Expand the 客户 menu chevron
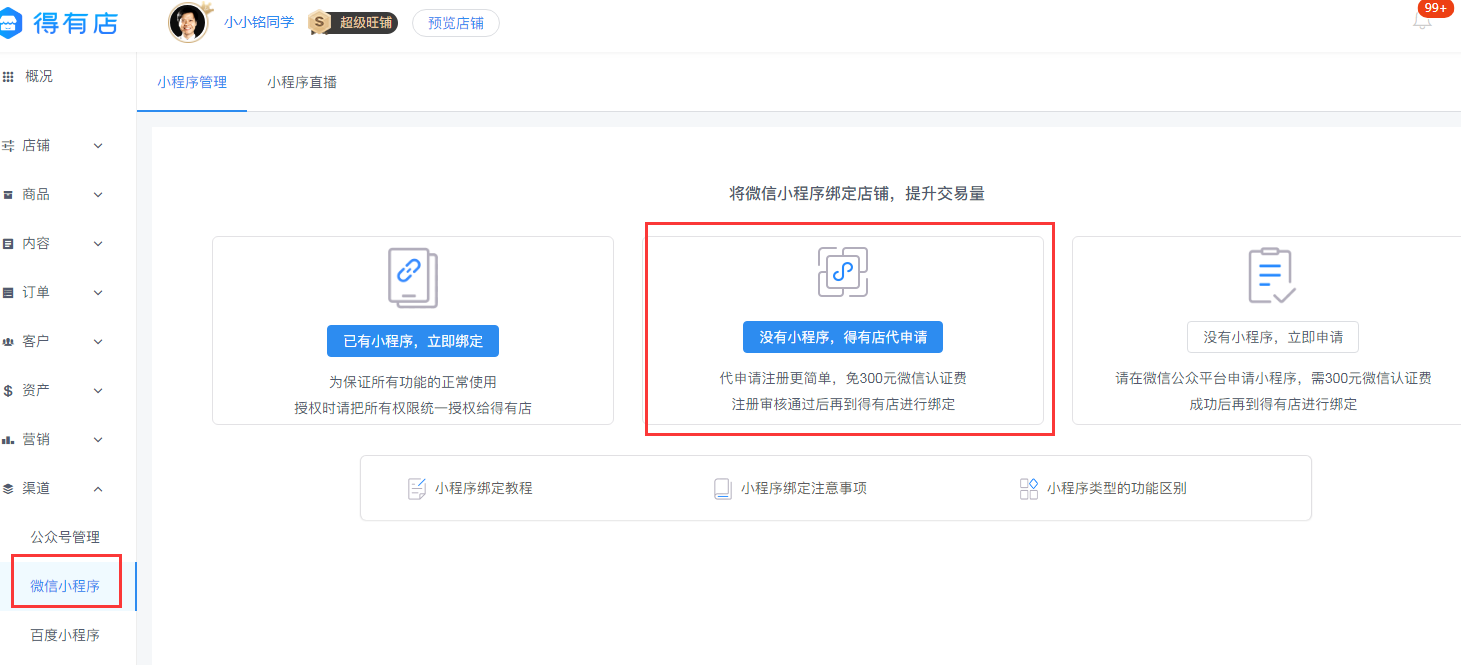 [x=98, y=342]
